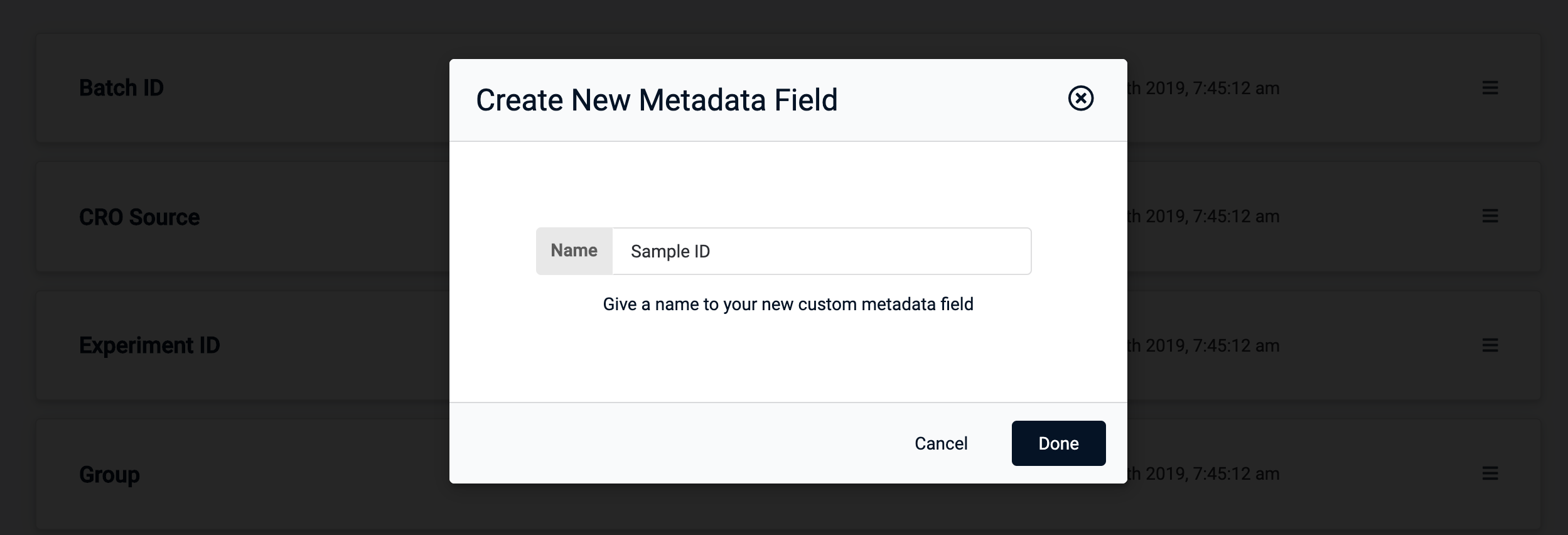
Task: Click the gray Name label beside input
Action: 574,251
